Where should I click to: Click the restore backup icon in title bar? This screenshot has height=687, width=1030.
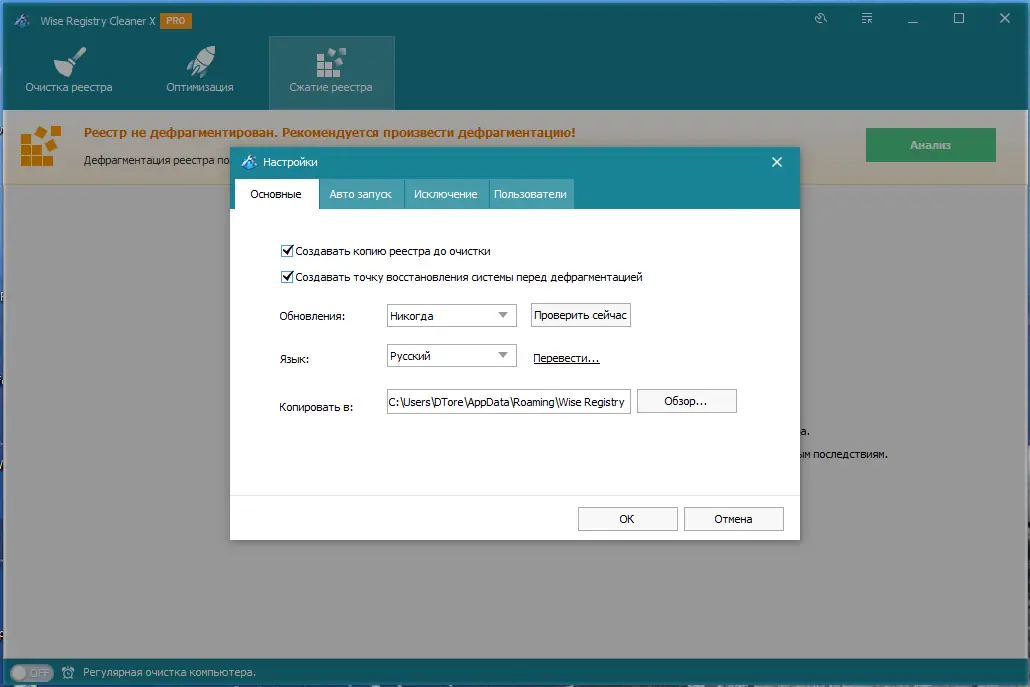coord(820,18)
